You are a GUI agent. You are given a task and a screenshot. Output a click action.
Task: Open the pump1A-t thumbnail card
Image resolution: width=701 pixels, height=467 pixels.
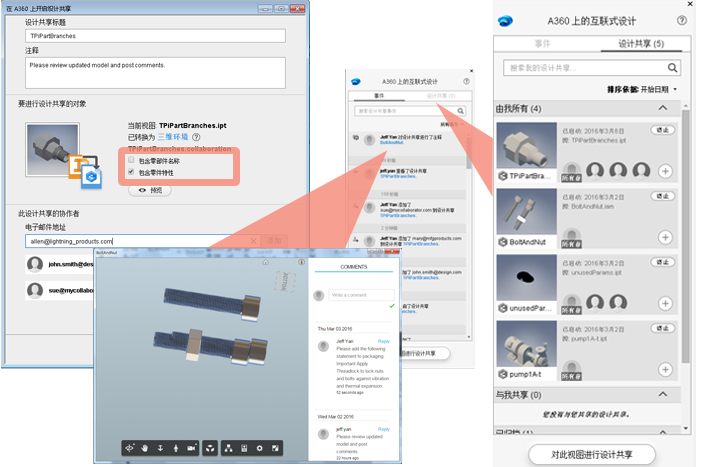pyautogui.click(x=527, y=344)
